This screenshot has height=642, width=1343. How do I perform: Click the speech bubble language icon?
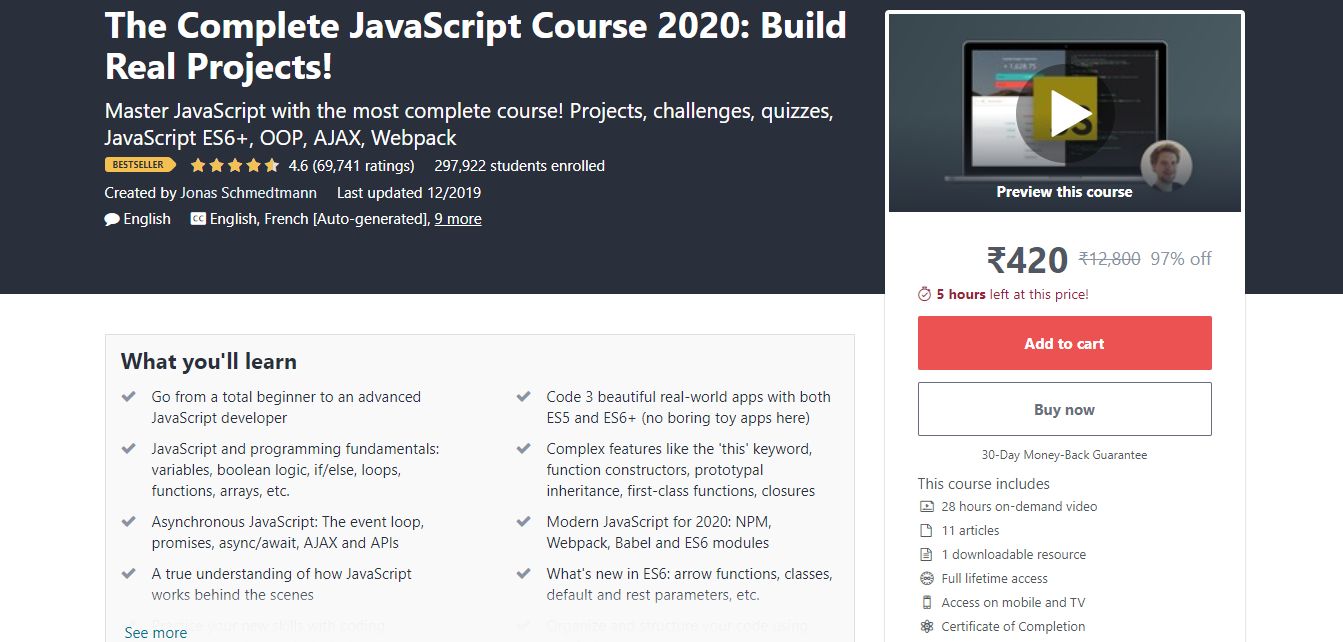[112, 219]
